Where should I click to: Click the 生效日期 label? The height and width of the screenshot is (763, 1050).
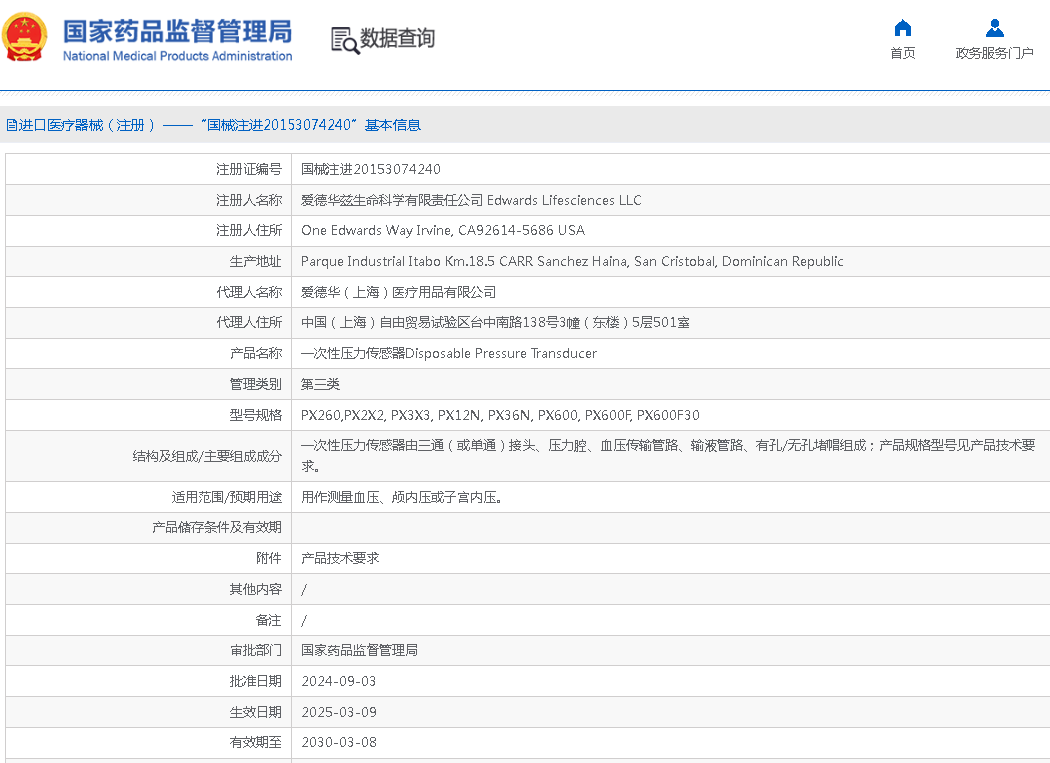256,712
